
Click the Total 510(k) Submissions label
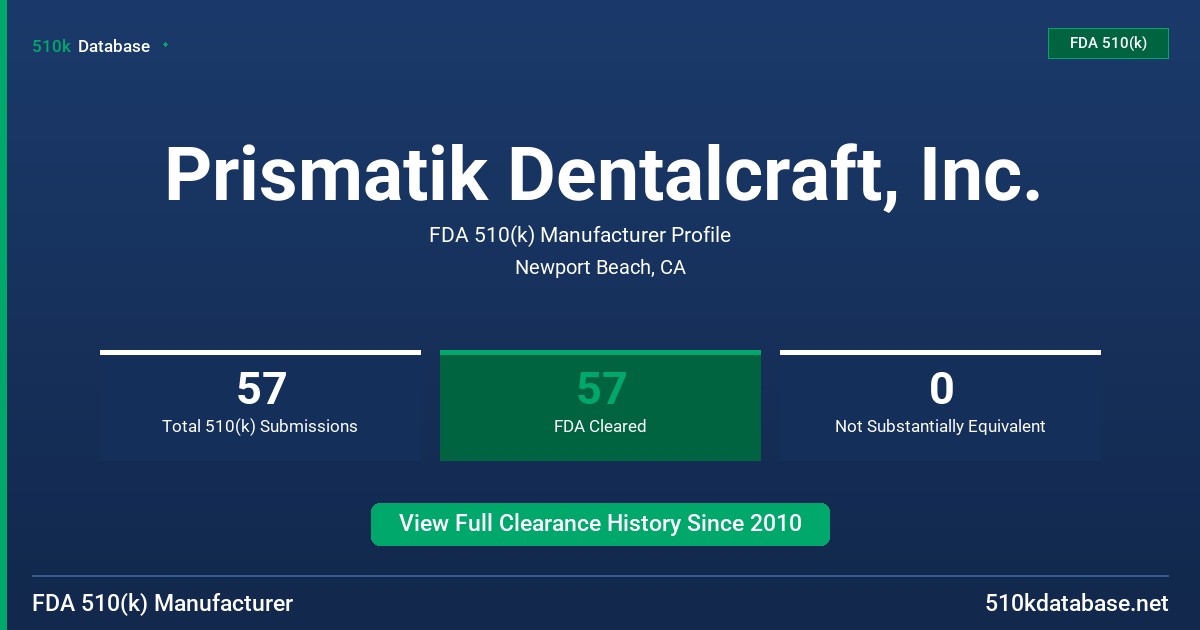click(260, 426)
